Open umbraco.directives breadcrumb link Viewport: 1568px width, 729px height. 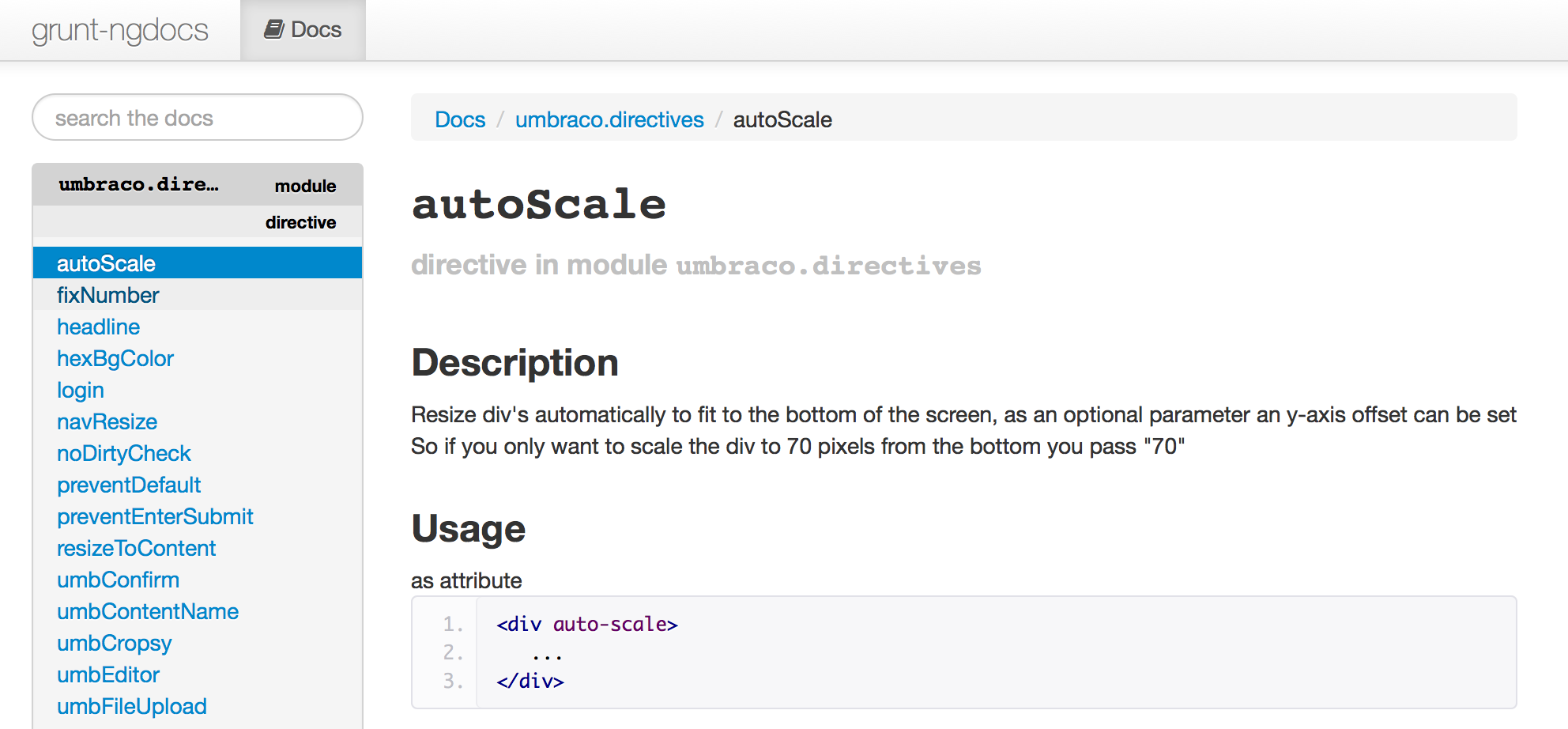[x=609, y=119]
